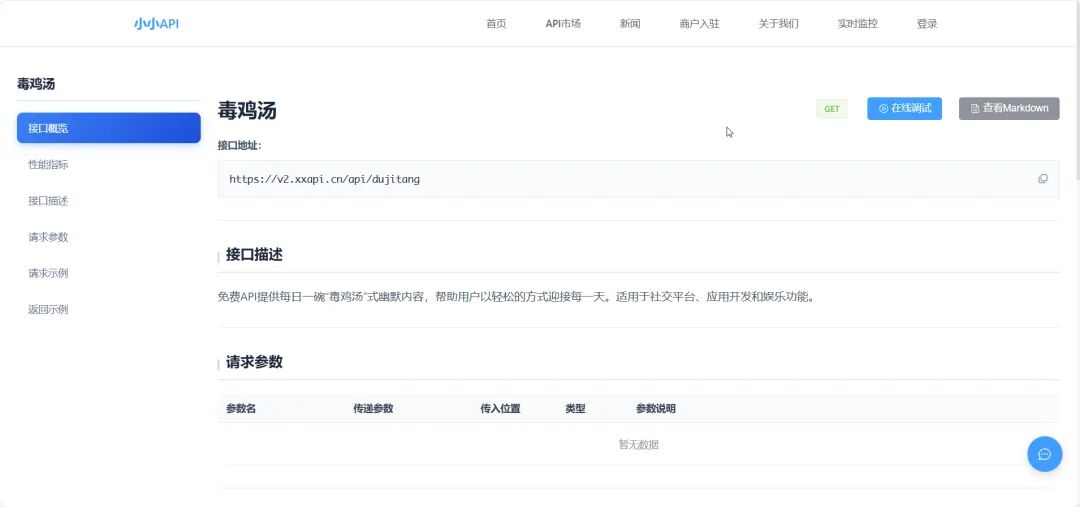Click the 传递参数 column header

point(373,408)
